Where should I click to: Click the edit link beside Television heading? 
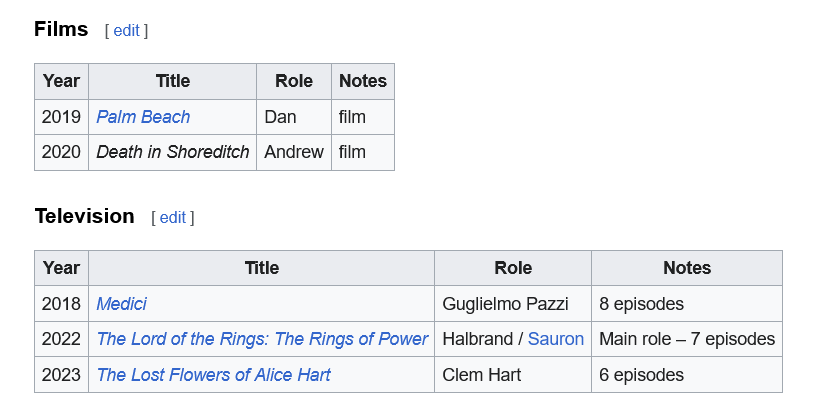coord(173,217)
